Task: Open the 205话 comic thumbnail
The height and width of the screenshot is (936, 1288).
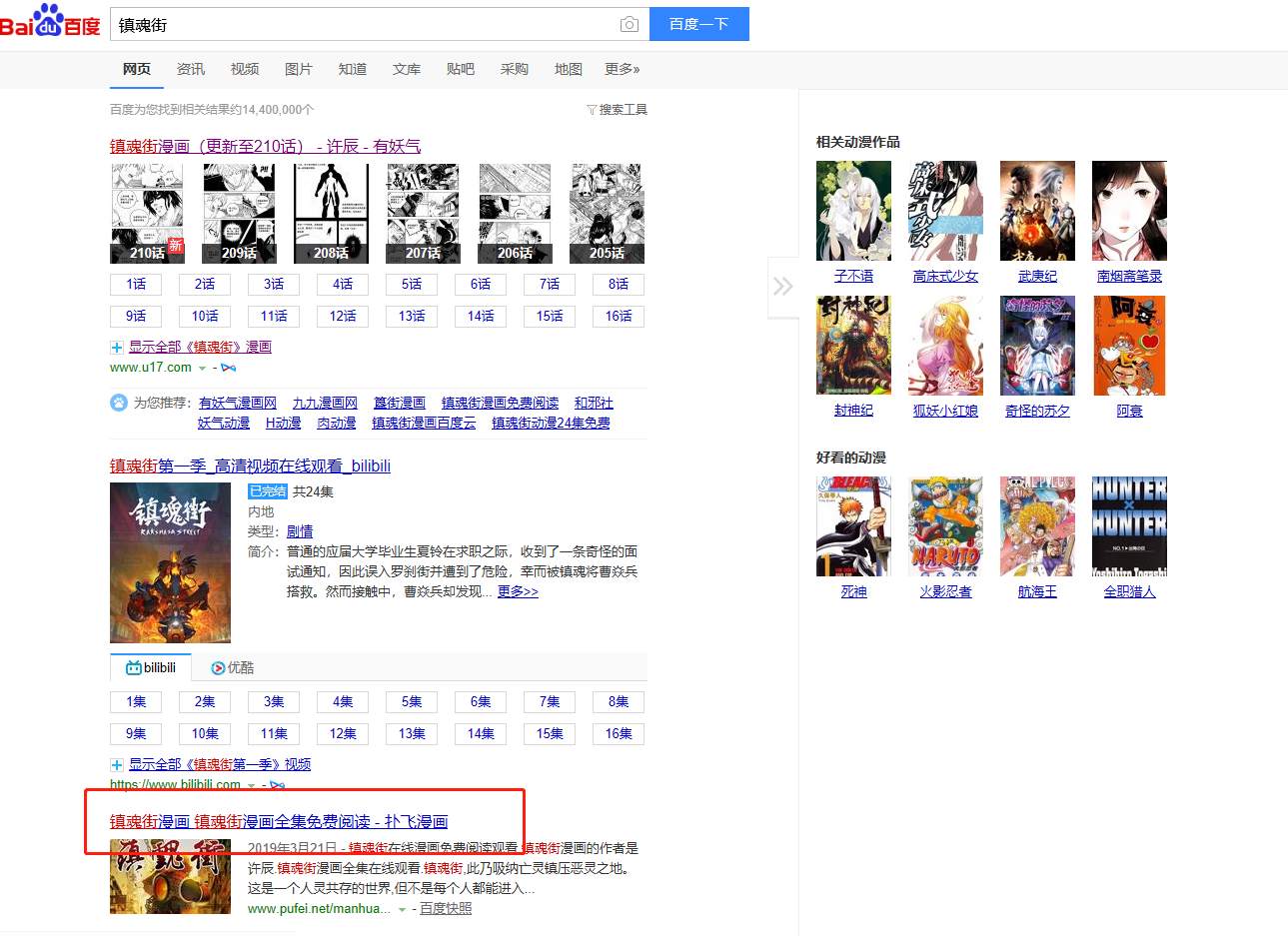Action: [x=607, y=214]
